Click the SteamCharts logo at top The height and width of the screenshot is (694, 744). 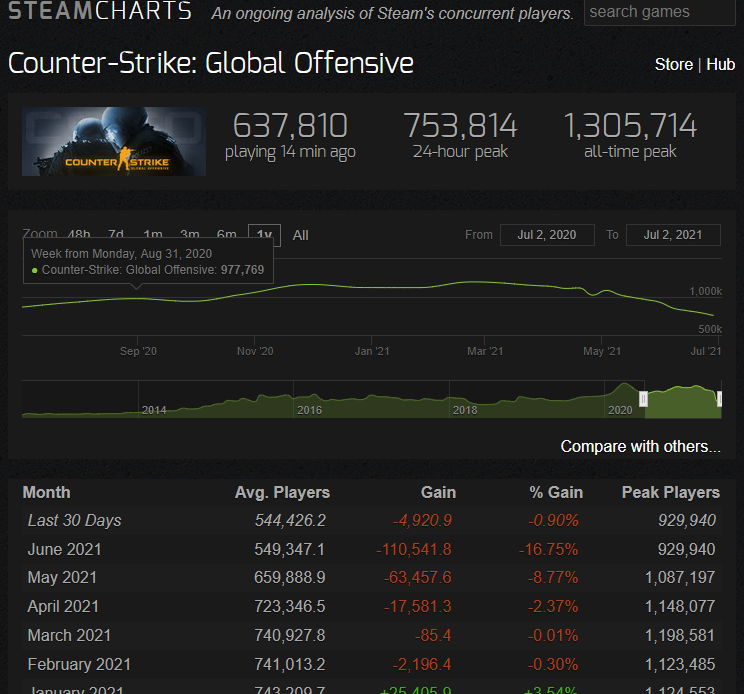coord(100,12)
